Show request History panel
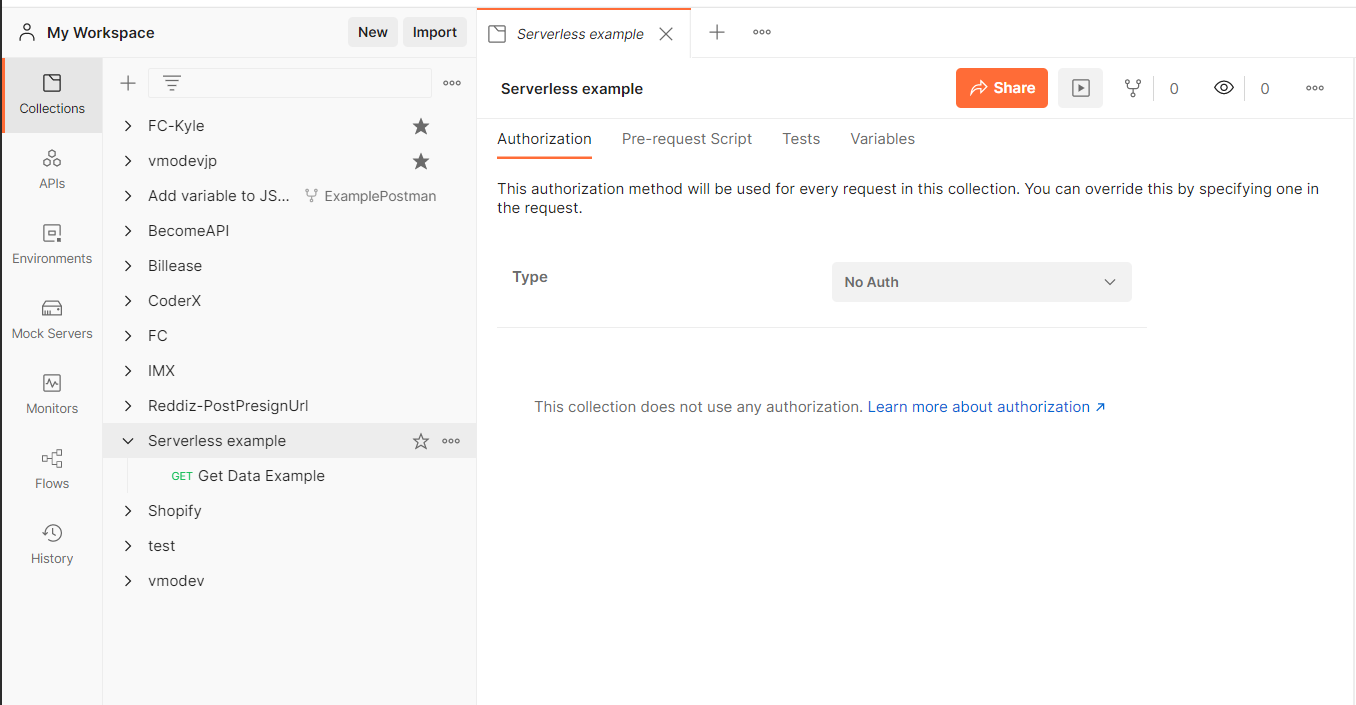This screenshot has height=705, width=1356. (x=52, y=544)
